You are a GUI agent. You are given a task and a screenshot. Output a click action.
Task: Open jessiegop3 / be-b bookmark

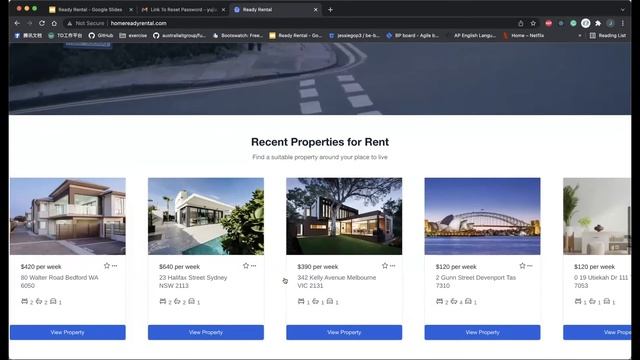[354, 36]
